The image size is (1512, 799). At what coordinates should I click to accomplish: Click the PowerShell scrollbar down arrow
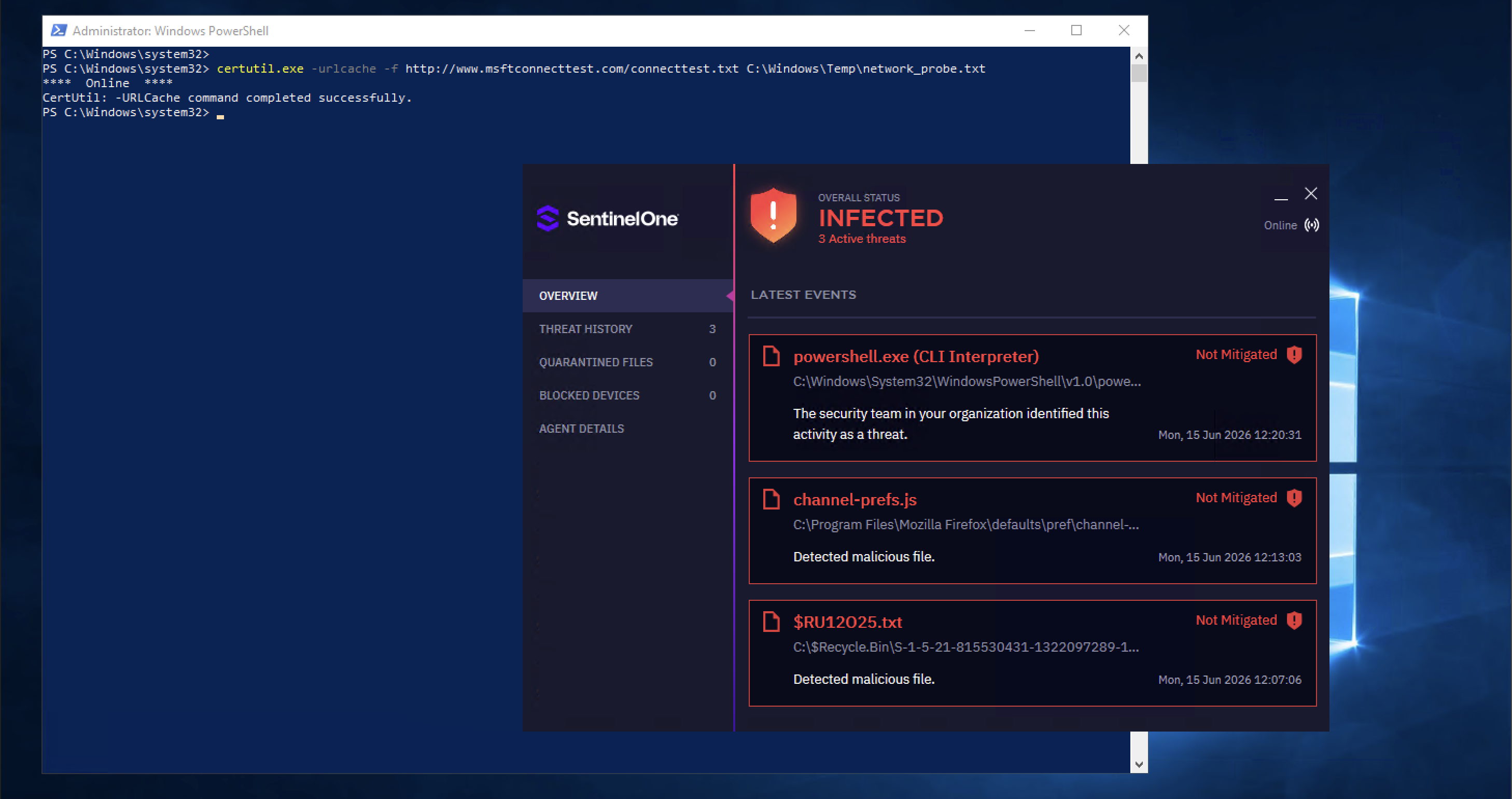[x=1139, y=764]
